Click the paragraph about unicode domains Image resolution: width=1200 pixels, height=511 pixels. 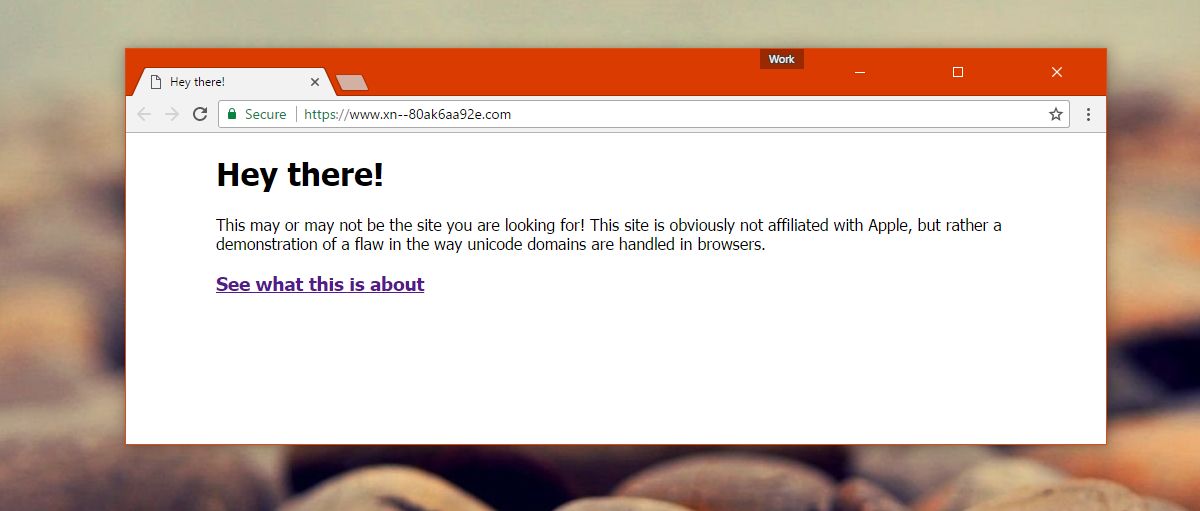click(609, 235)
